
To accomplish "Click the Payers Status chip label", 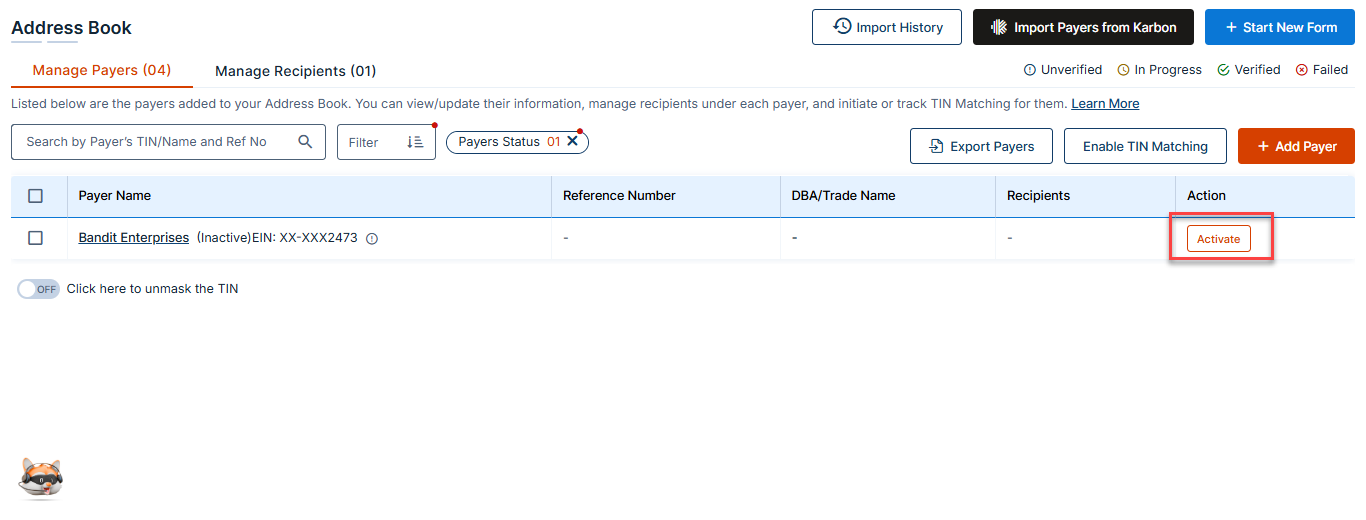I will click(x=499, y=142).
